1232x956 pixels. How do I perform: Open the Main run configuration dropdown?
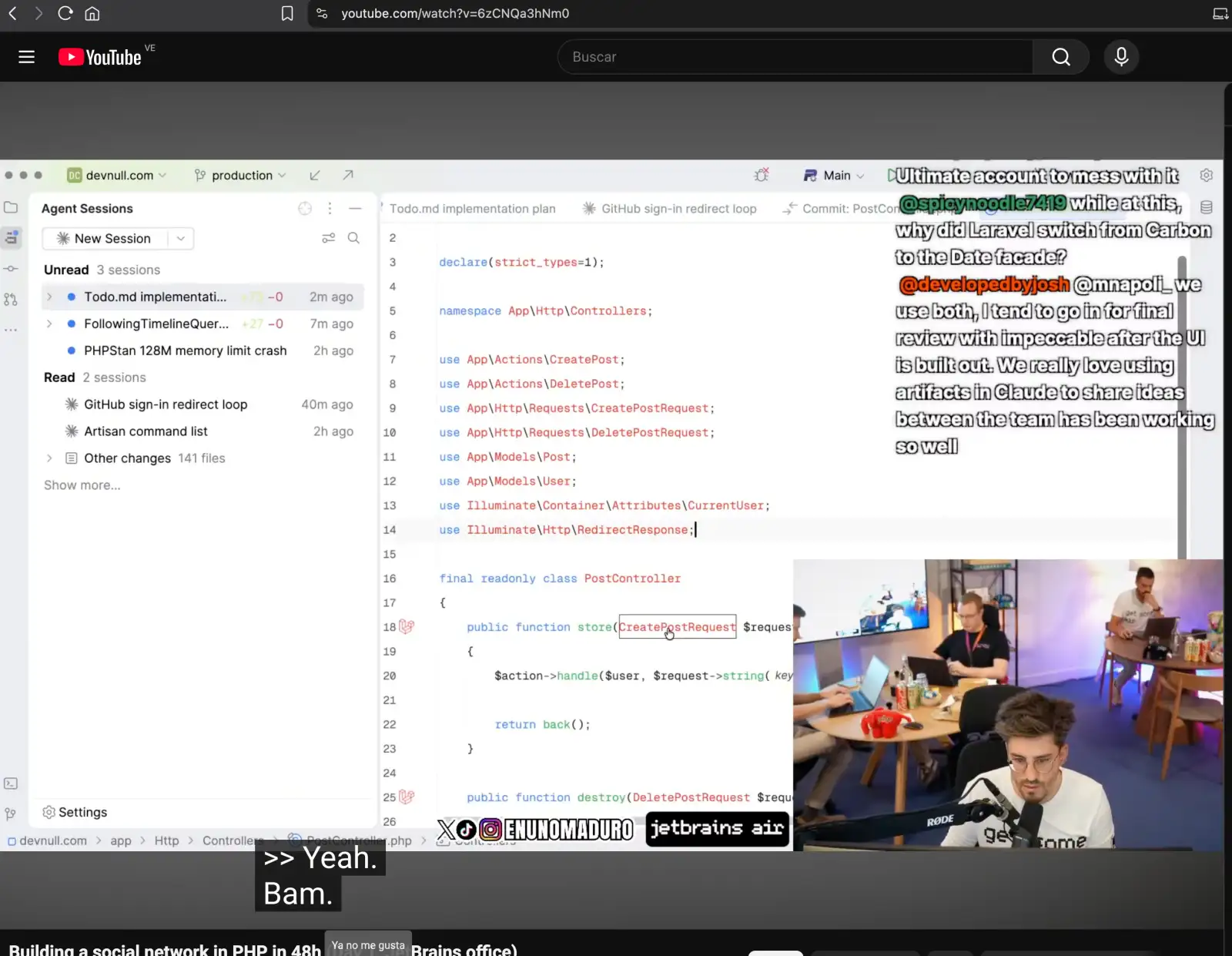click(834, 175)
